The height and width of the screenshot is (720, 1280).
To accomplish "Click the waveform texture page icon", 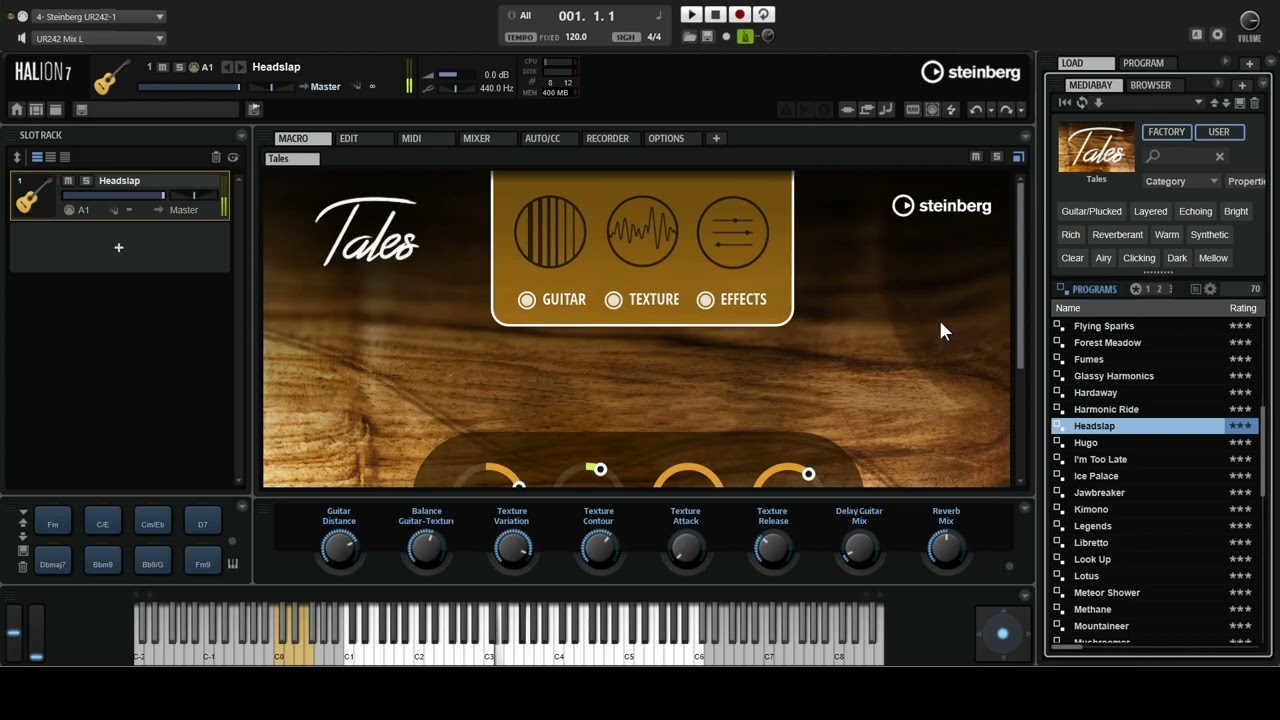I will [x=642, y=232].
